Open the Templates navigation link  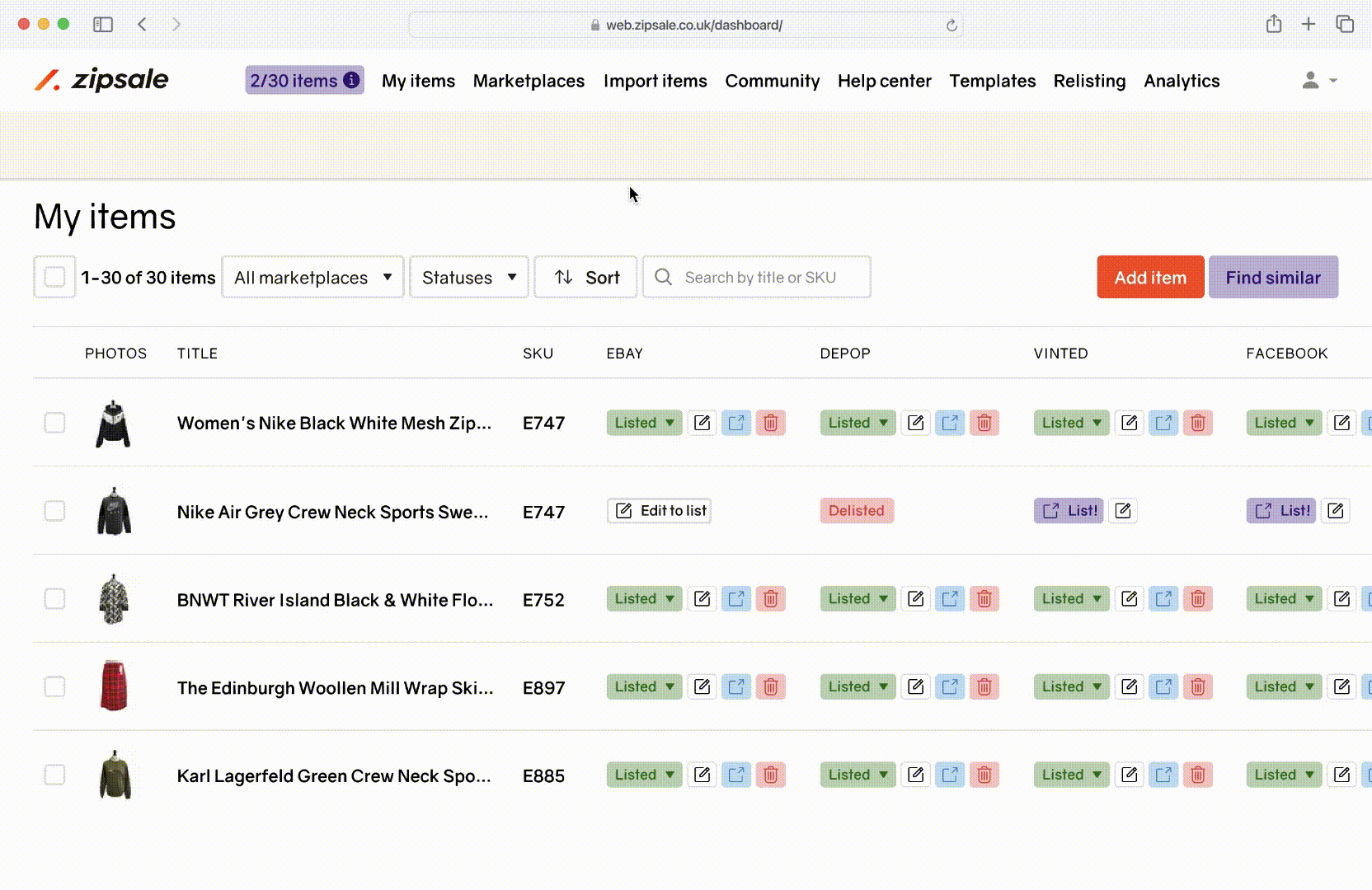(992, 81)
